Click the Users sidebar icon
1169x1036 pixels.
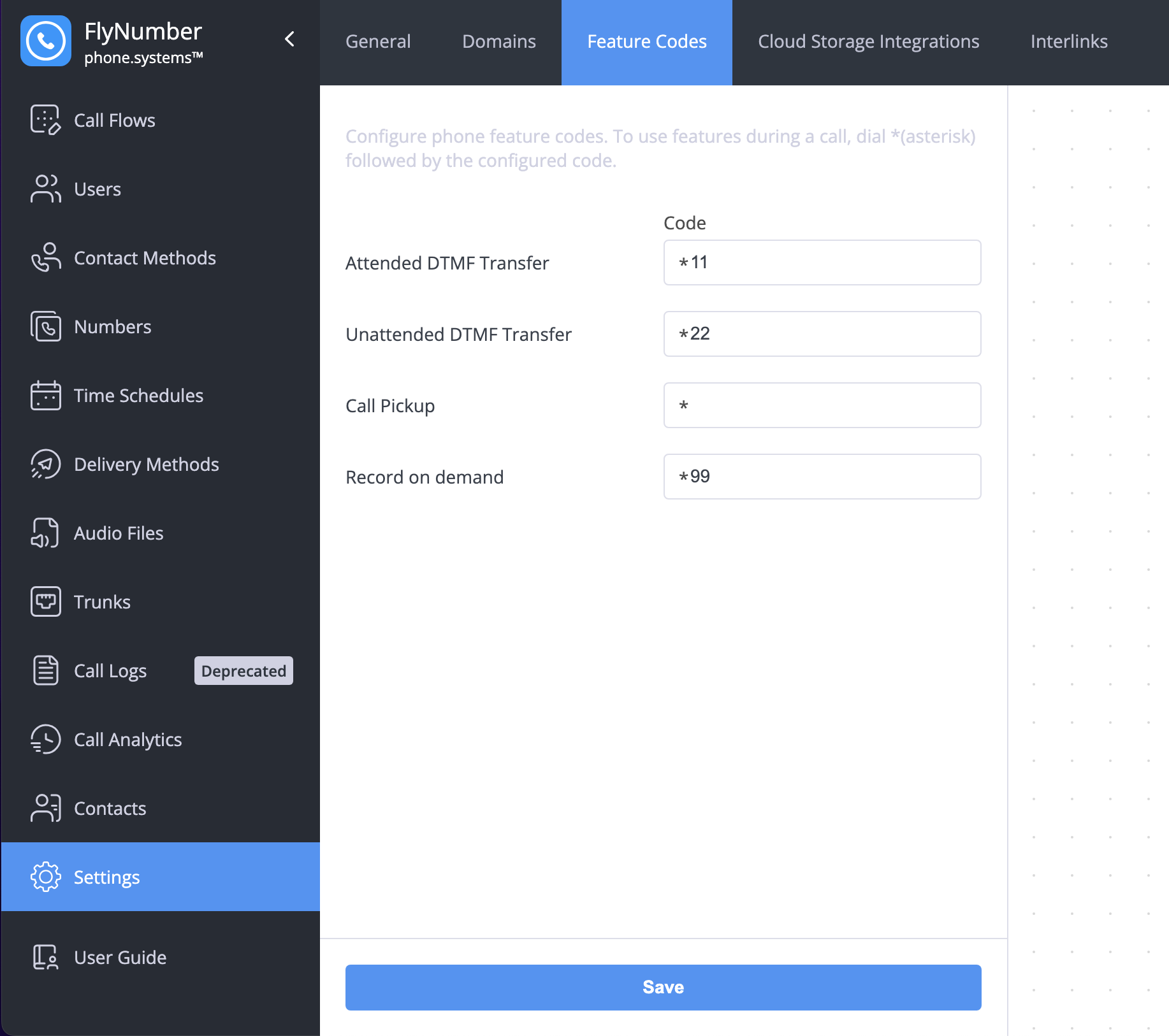click(x=46, y=189)
